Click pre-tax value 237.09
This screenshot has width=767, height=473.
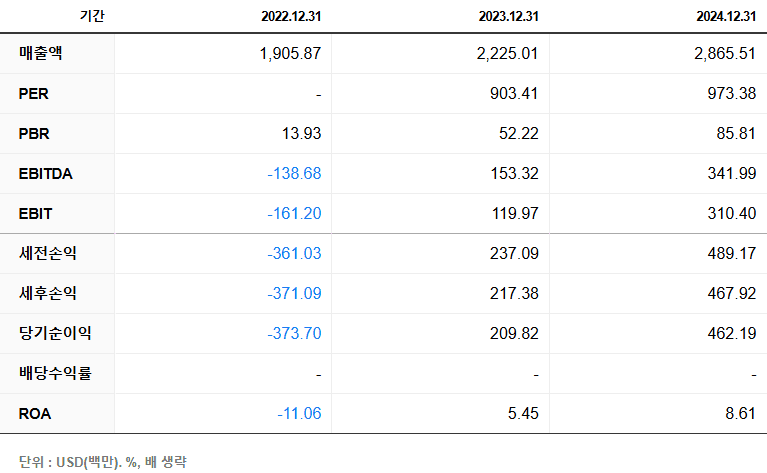tap(514, 254)
